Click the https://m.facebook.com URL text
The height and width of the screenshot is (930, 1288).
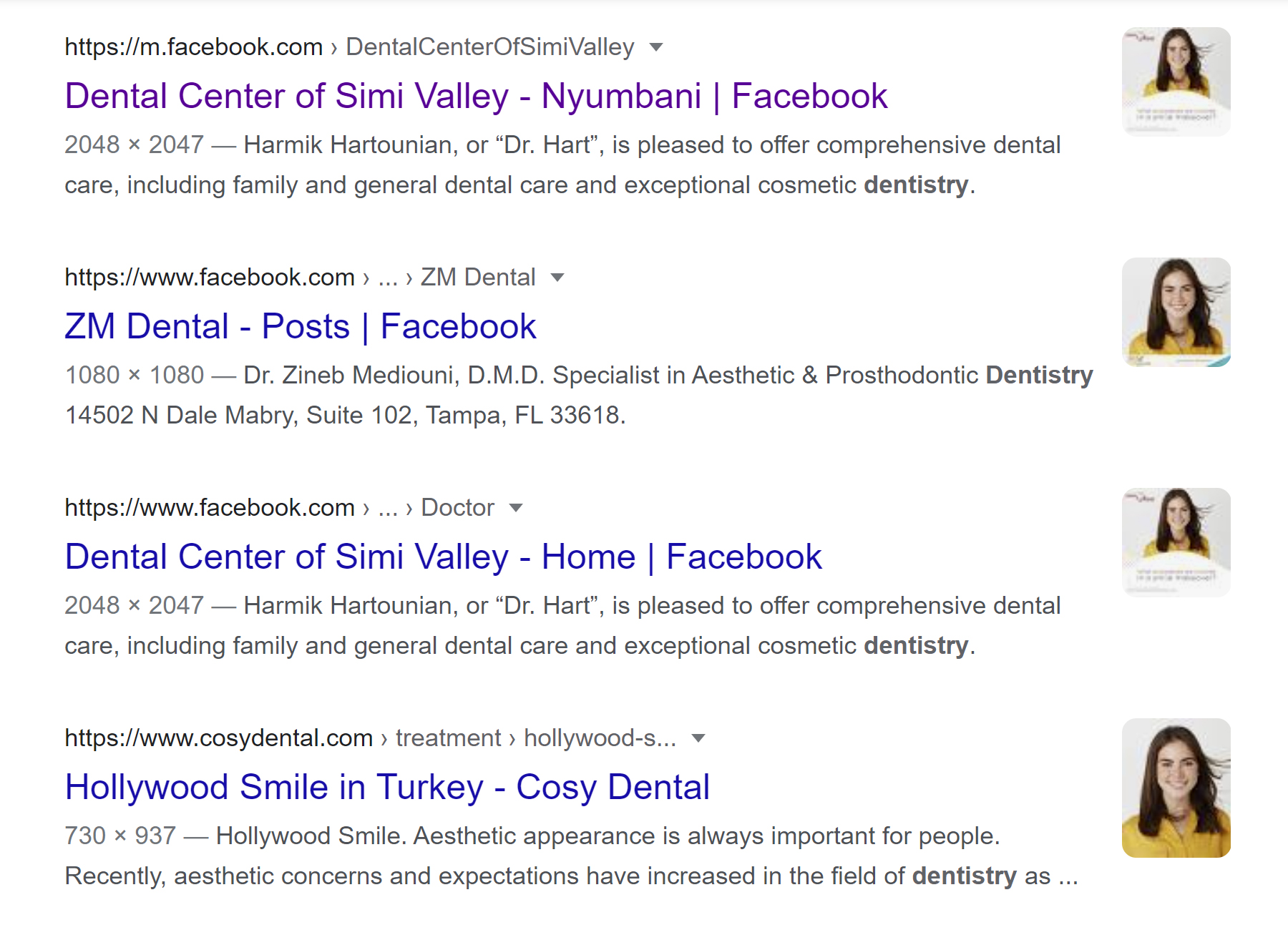click(x=193, y=47)
